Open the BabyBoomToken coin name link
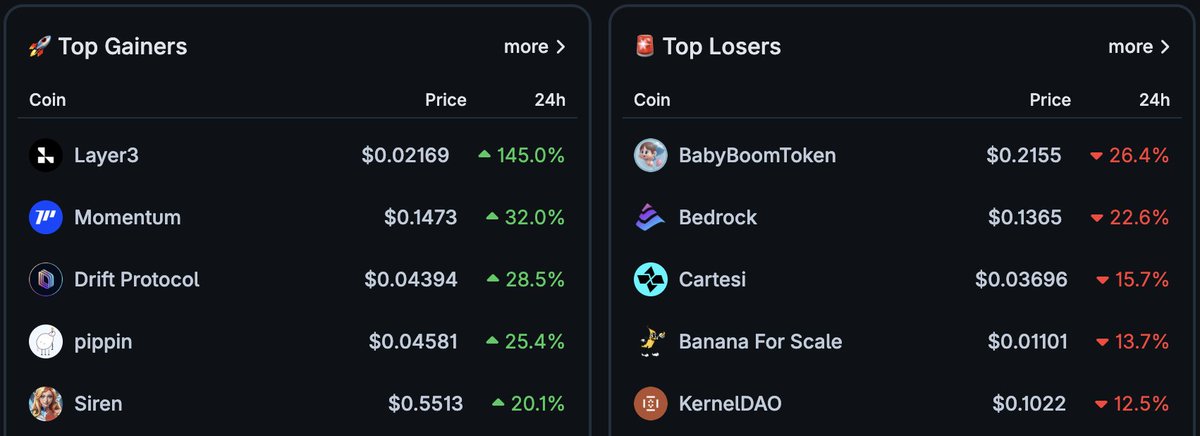This screenshot has width=1200, height=436. (x=757, y=155)
